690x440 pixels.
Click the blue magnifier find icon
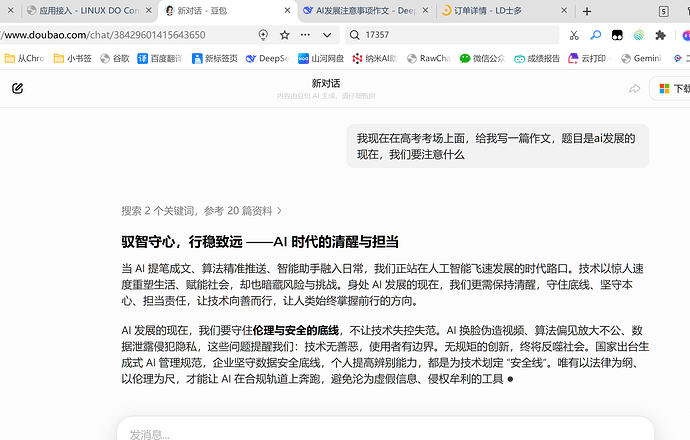point(595,35)
